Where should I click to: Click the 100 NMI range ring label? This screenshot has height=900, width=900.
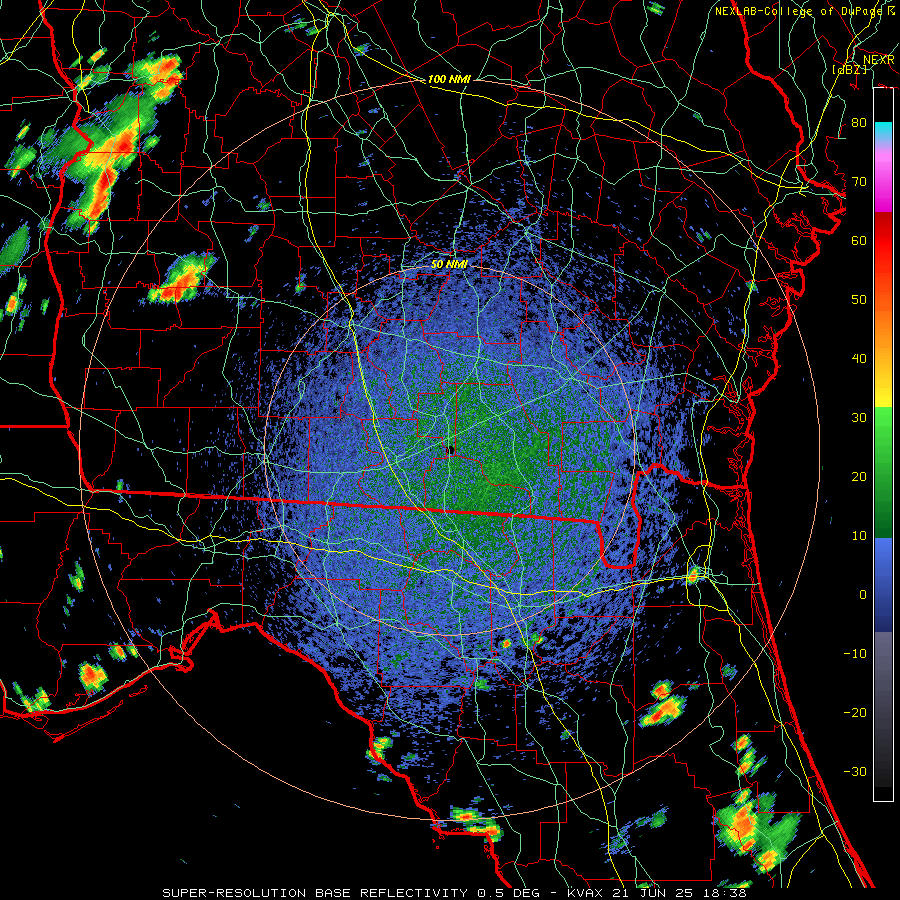tap(449, 79)
